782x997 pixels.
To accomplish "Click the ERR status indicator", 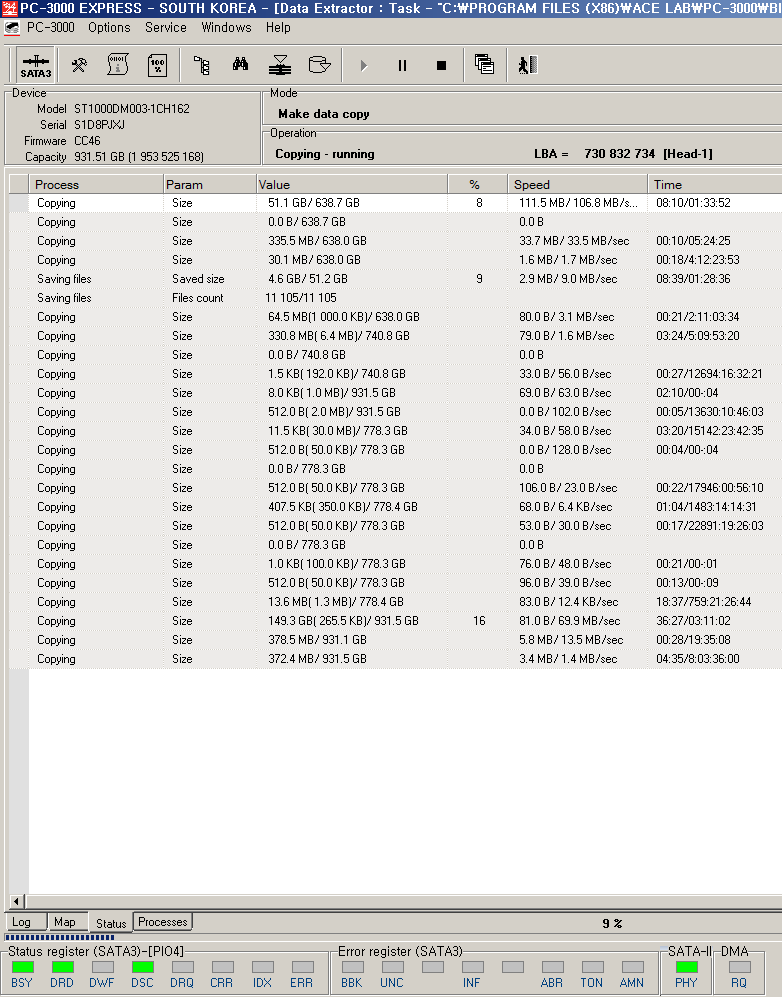I will (303, 966).
